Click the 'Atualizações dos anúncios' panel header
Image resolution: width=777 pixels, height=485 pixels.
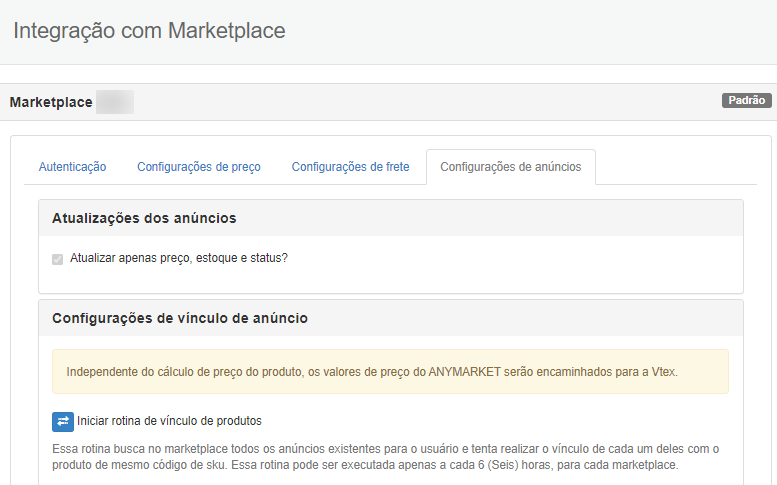coord(144,218)
